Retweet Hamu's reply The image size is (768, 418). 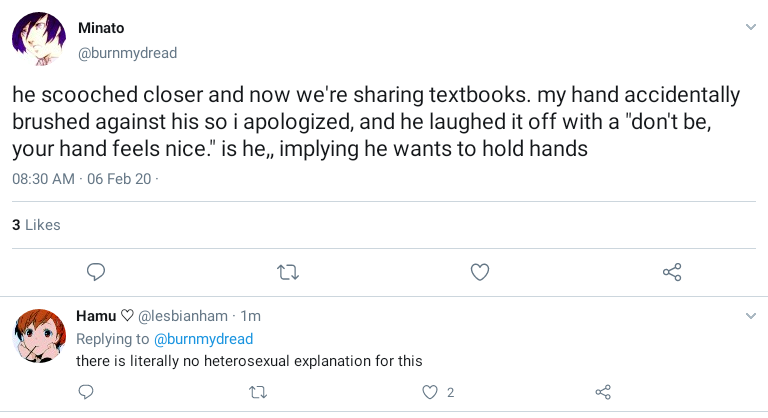tap(258, 392)
